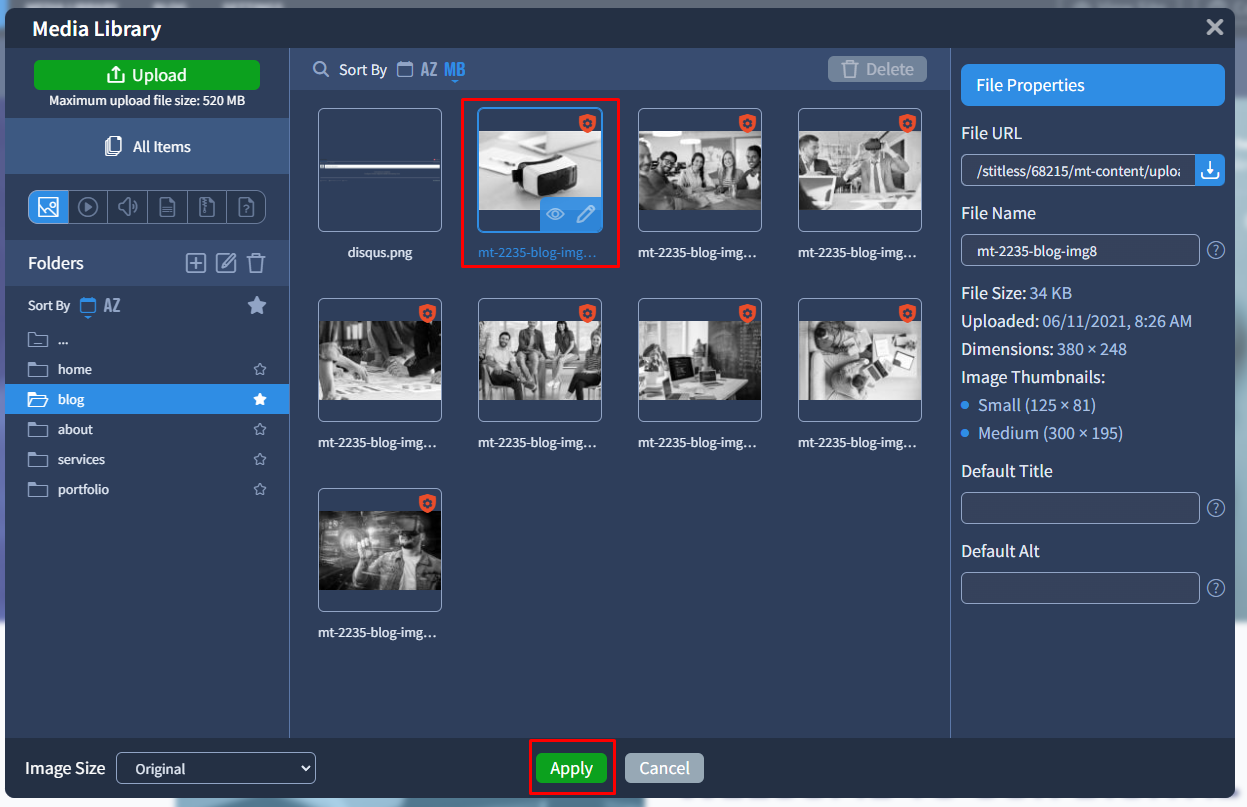Click the Dimensions value 380 × 248

[x=1090, y=349]
